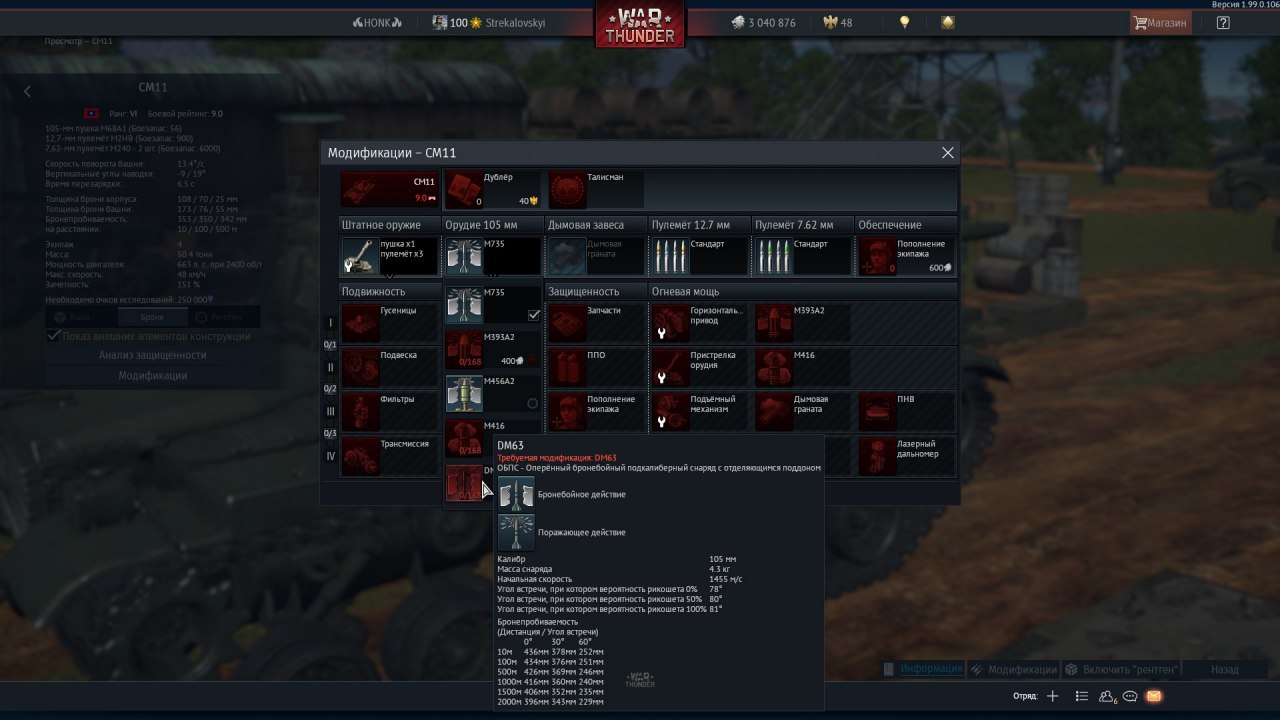This screenshot has height=720, width=1280.
Task: Select the Трансмиссия modification
Action: (x=390, y=455)
